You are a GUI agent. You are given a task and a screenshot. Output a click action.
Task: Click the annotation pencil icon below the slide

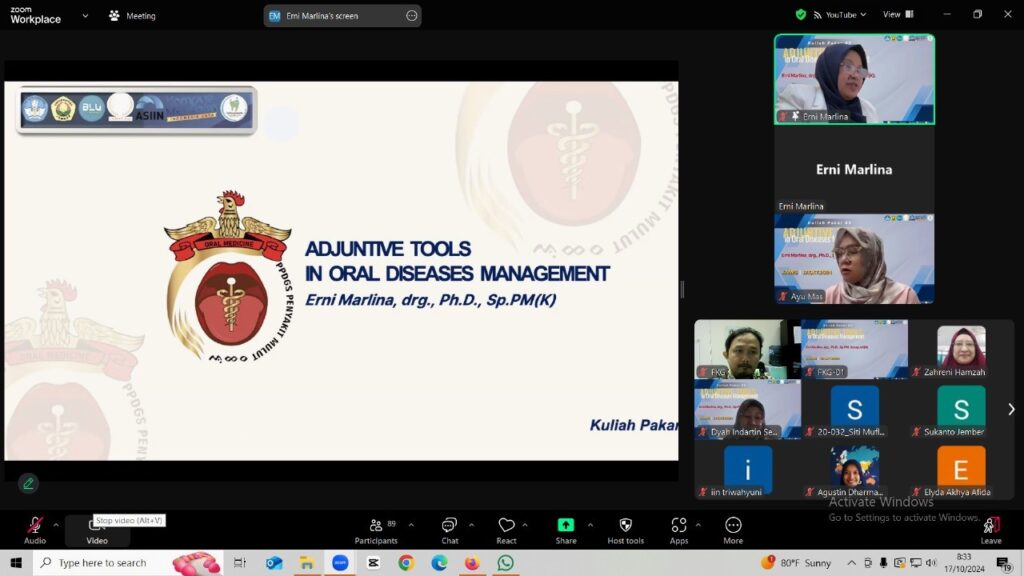[28, 484]
